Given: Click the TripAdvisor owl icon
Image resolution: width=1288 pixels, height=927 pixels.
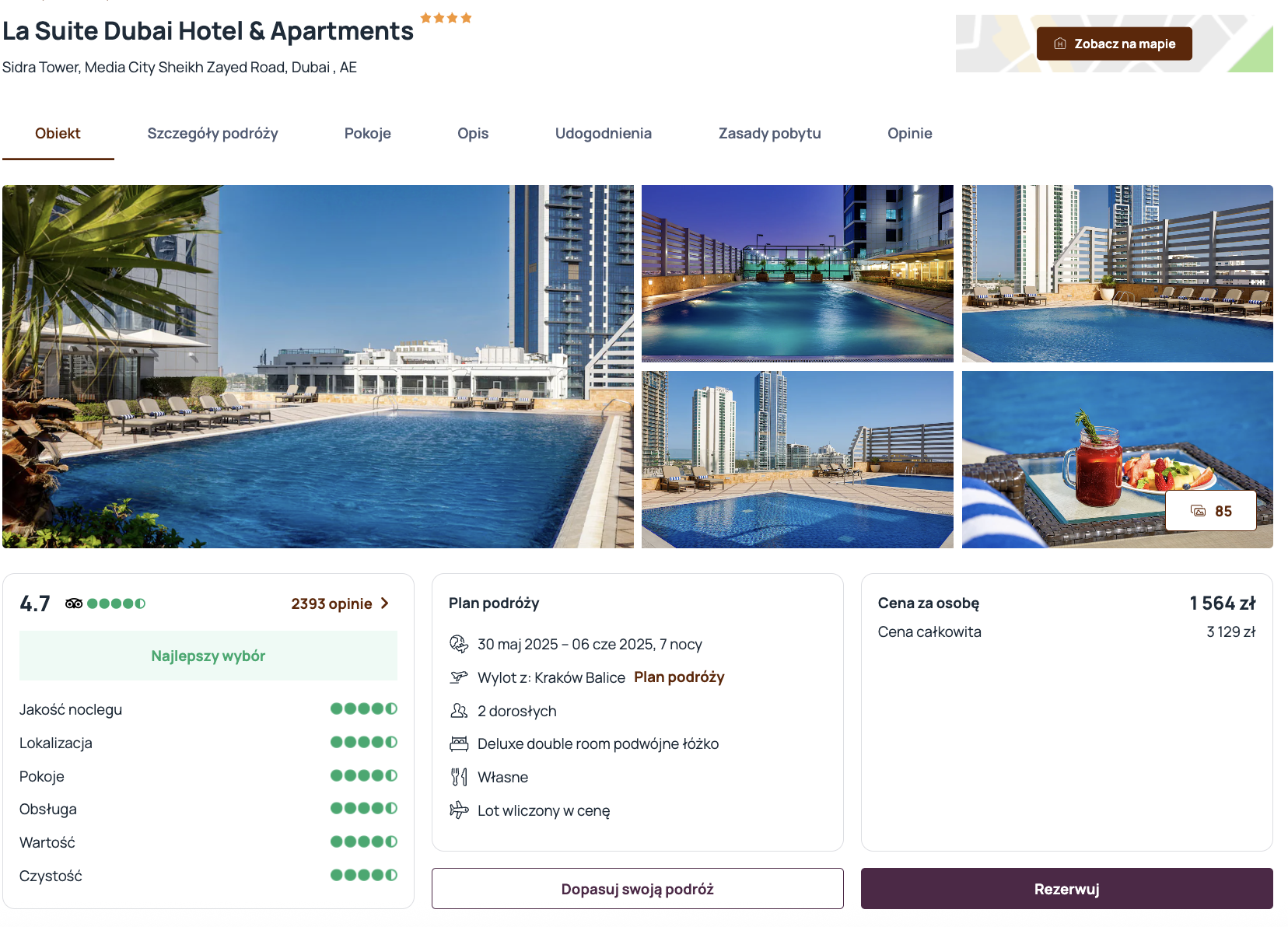Looking at the screenshot, I should pyautogui.click(x=74, y=603).
